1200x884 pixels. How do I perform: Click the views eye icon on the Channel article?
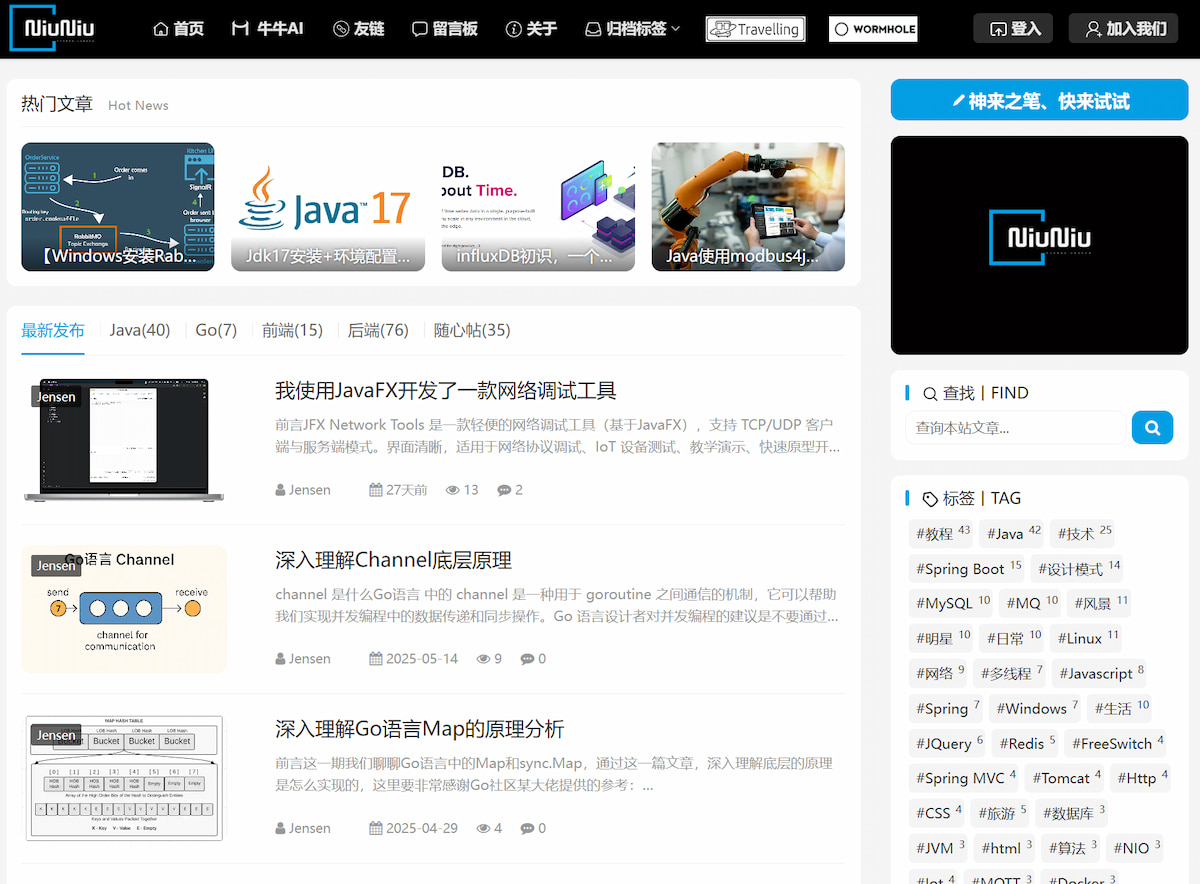pos(483,659)
